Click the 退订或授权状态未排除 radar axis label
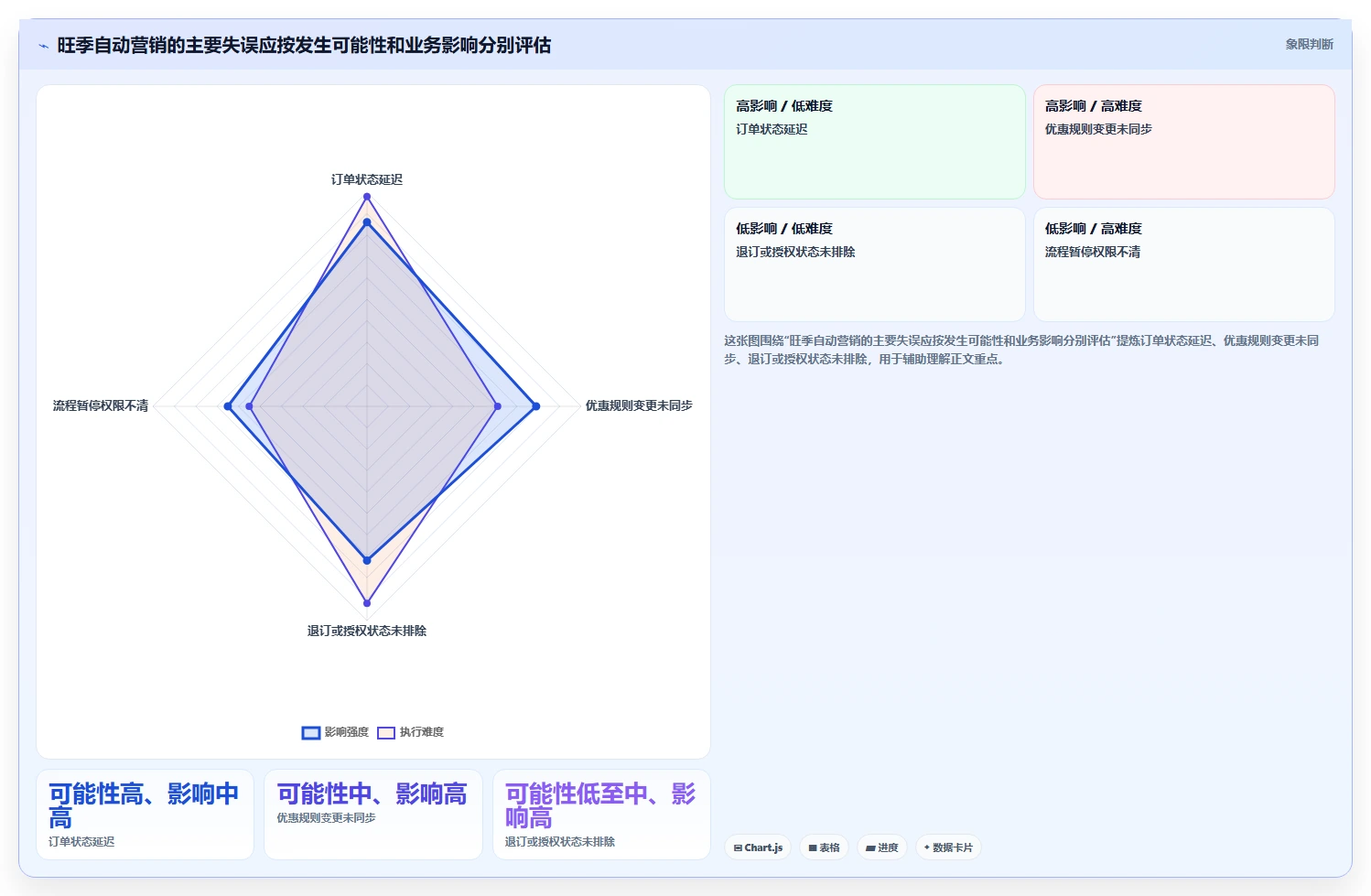 [367, 631]
